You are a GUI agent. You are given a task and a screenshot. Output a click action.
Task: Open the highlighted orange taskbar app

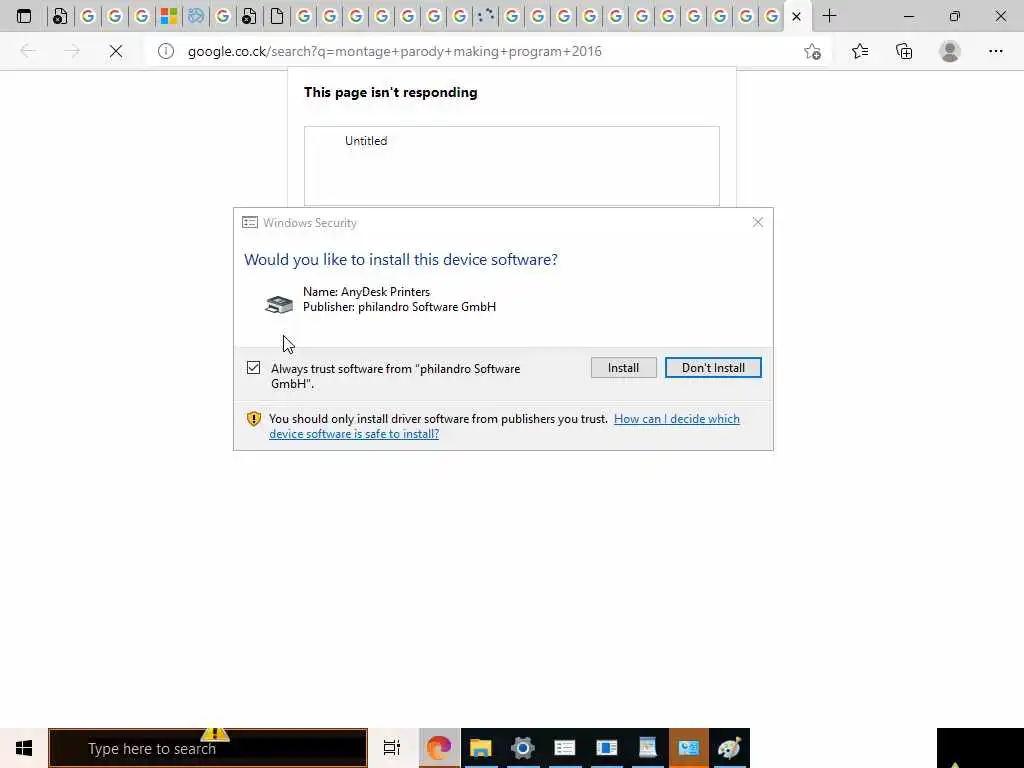click(x=688, y=748)
